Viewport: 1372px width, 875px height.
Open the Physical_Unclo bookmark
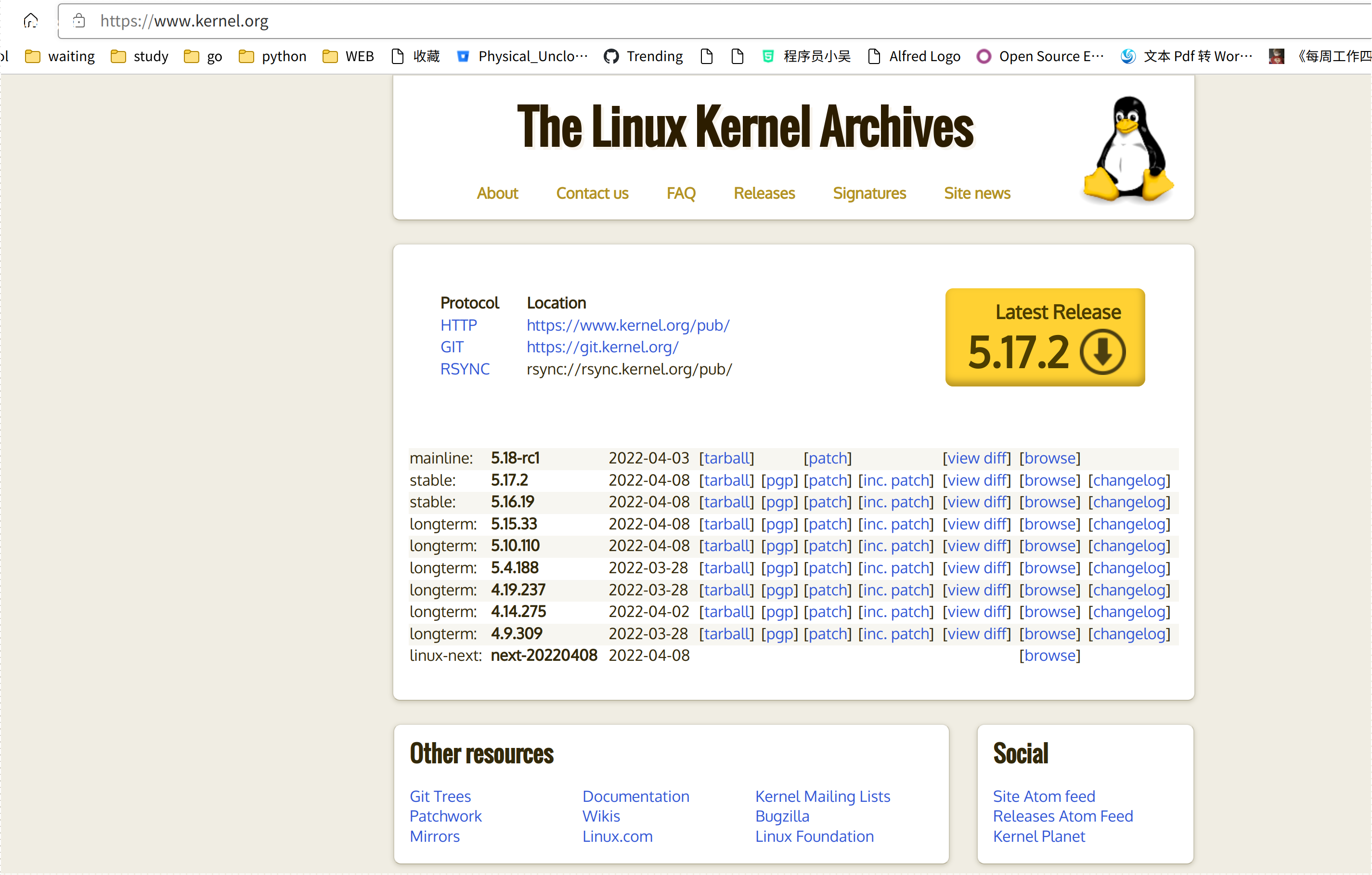[522, 56]
